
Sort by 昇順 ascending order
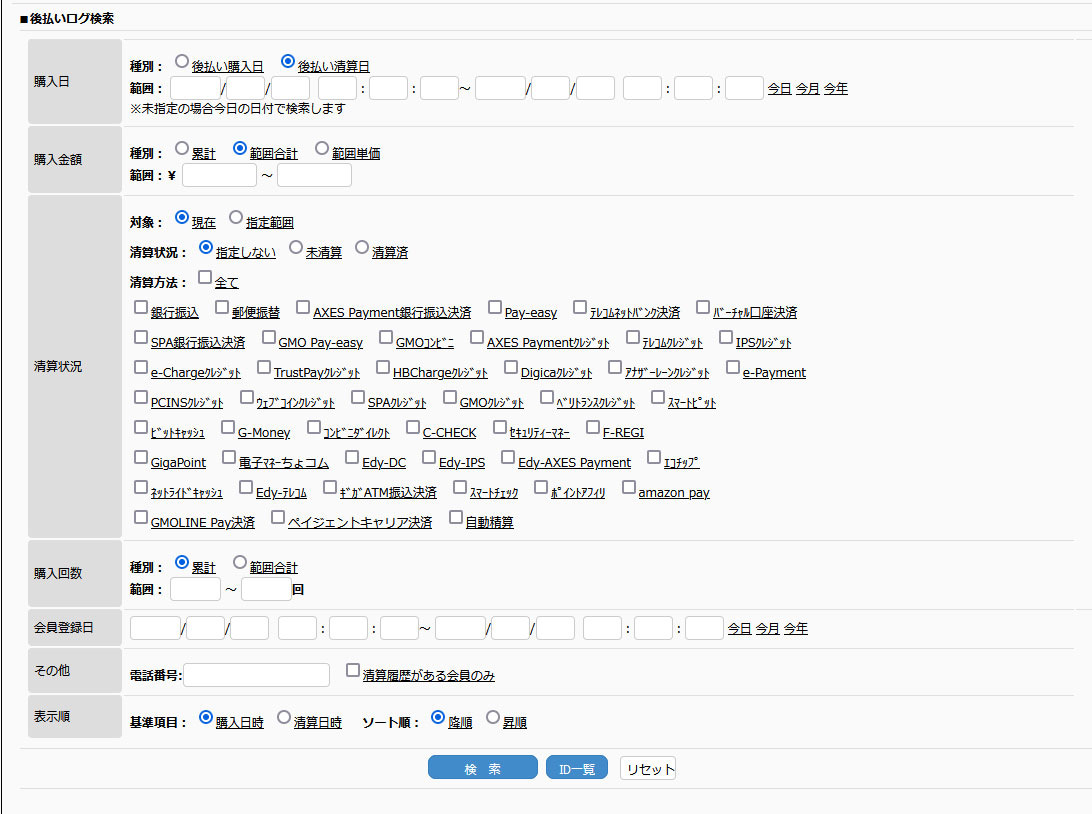(493, 717)
